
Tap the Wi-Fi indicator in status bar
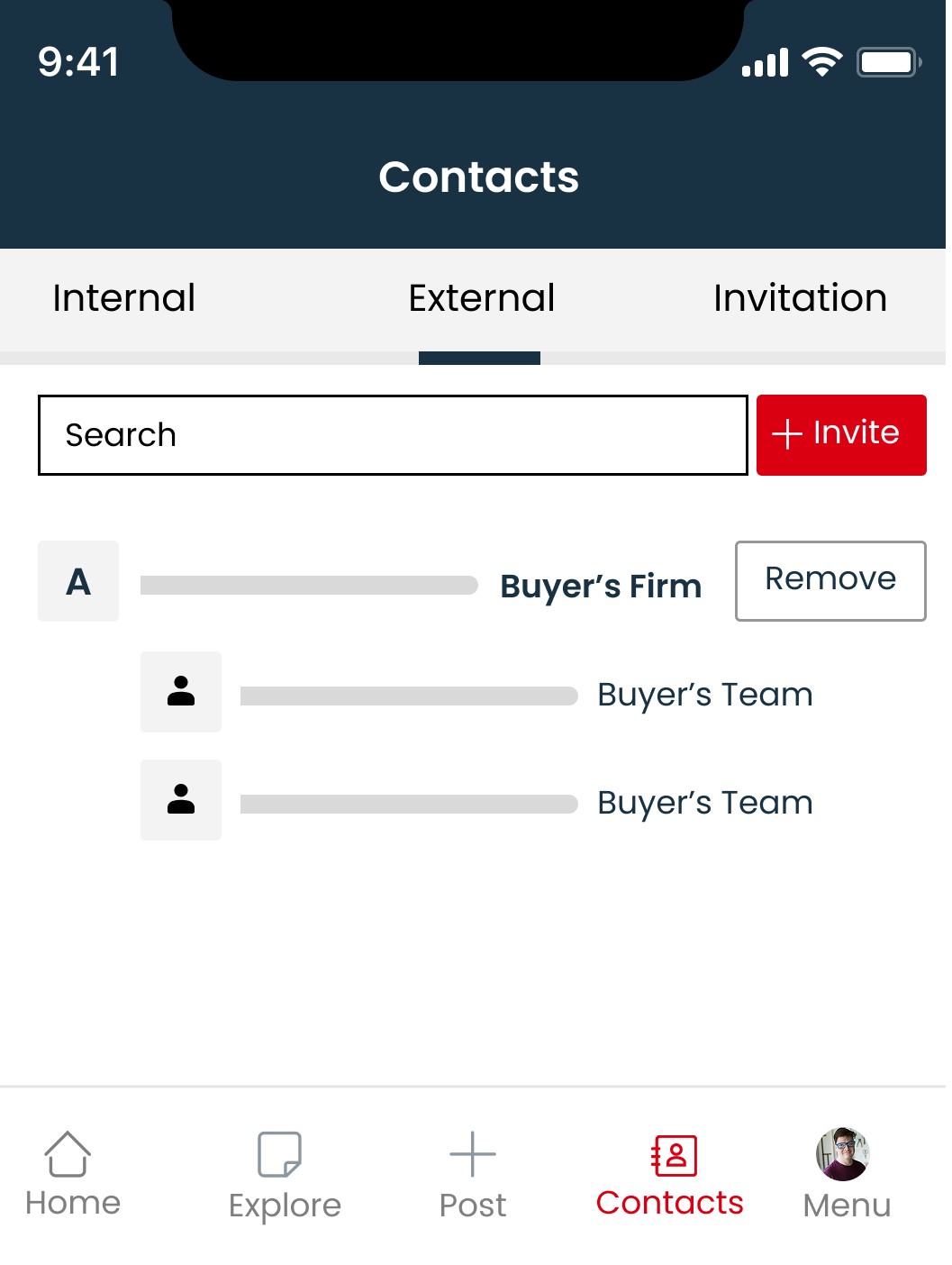[820, 61]
